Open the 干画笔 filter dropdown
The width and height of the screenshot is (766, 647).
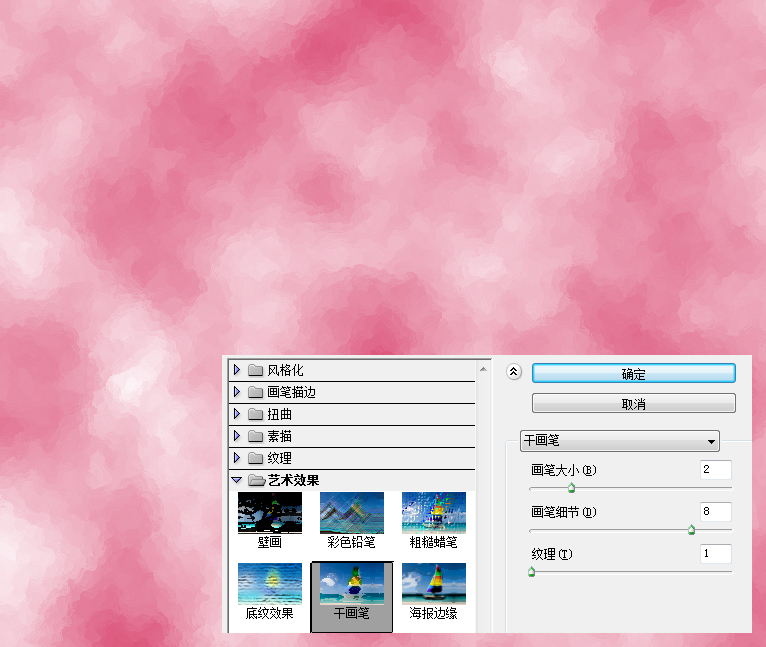(x=620, y=441)
